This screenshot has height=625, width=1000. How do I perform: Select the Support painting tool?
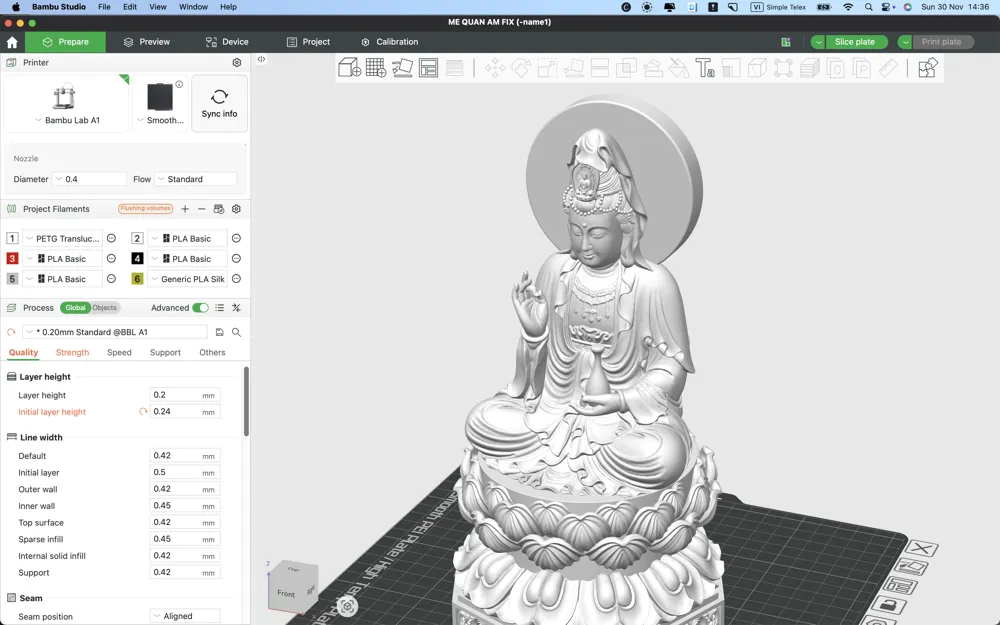(x=652, y=68)
